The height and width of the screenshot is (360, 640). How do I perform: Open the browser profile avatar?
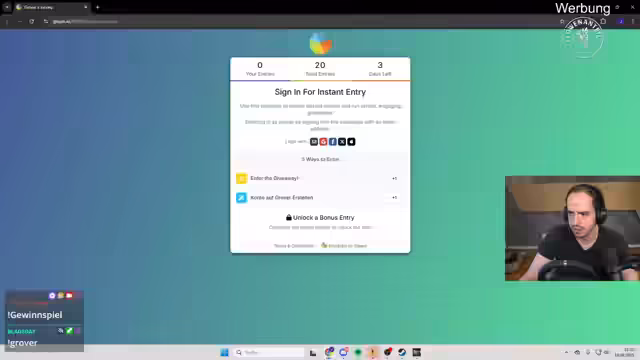click(621, 21)
